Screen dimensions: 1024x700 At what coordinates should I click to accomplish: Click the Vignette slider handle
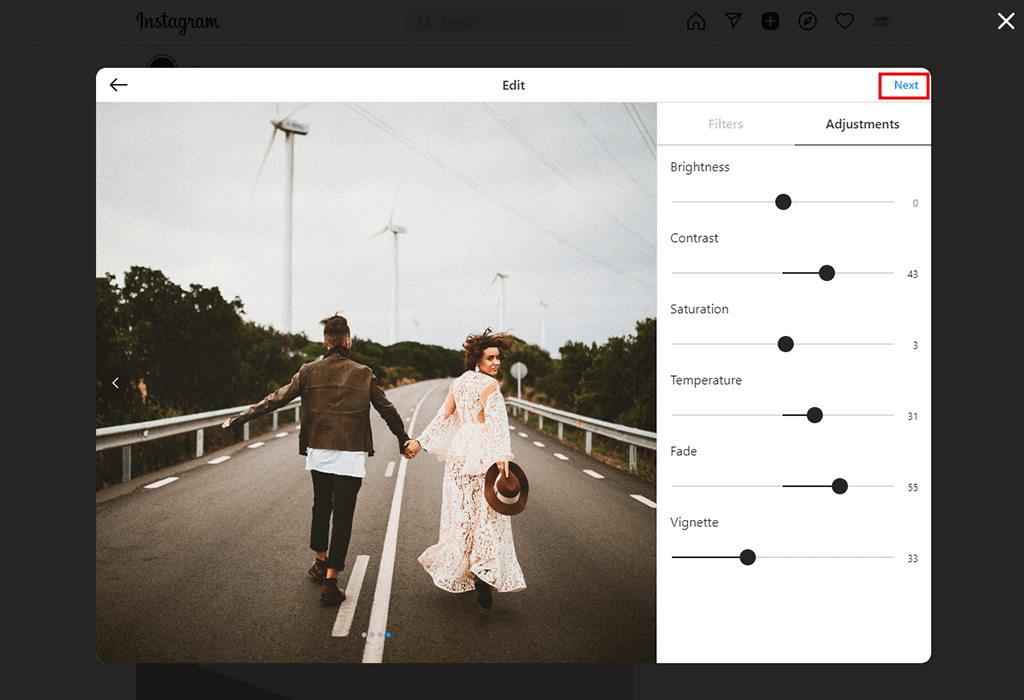748,558
